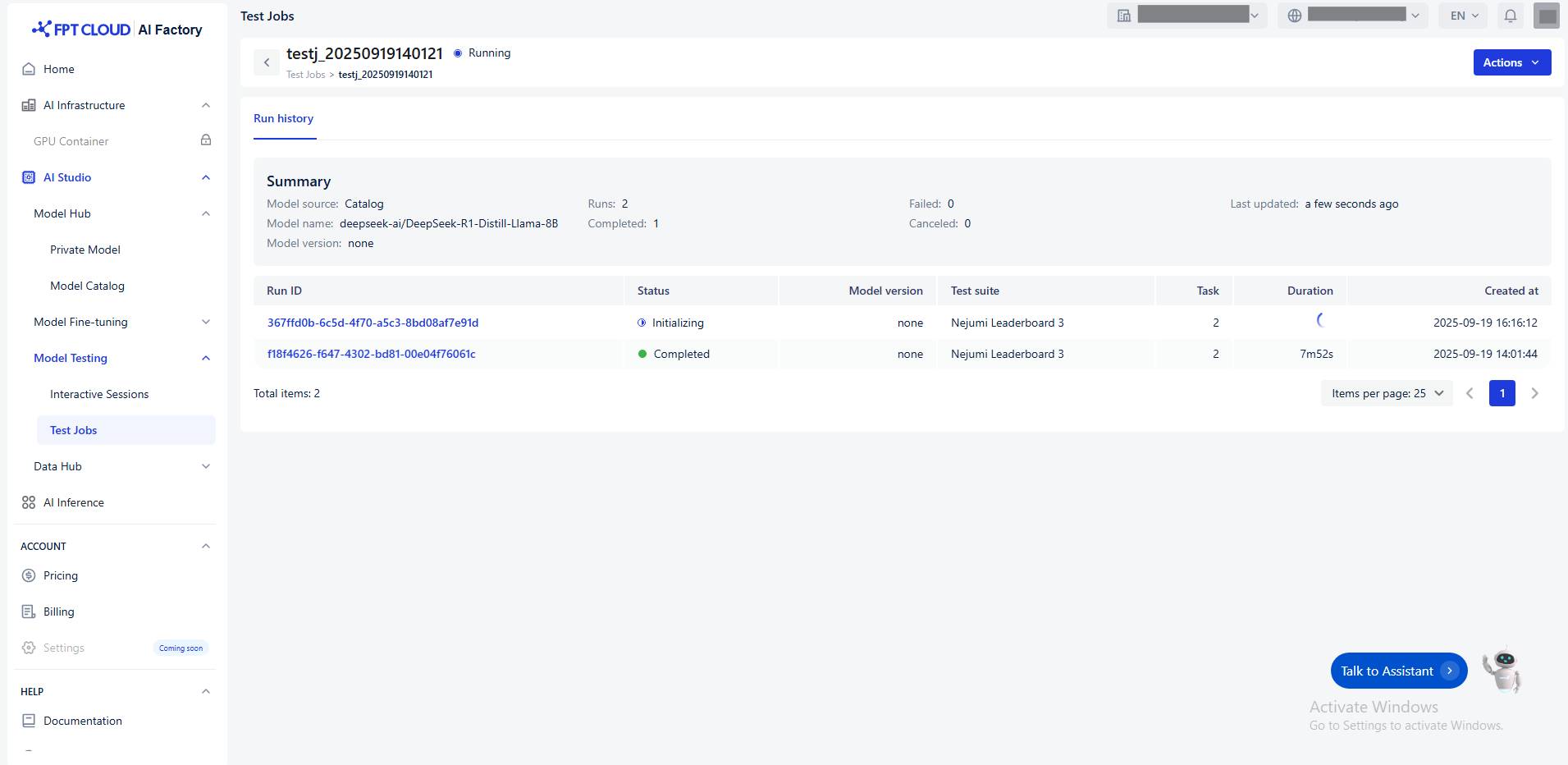The width and height of the screenshot is (1568, 765).
Task: Click the Billing icon in the sidebar
Action: [29, 612]
